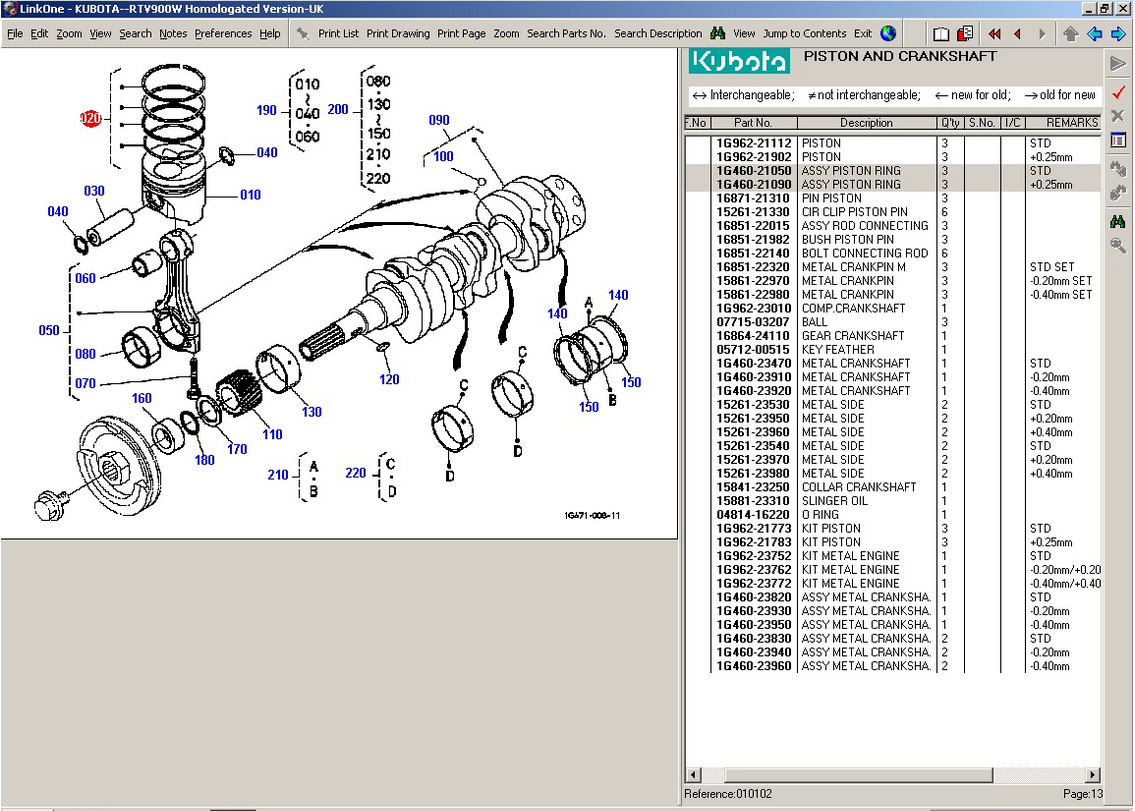Click the magnifier icon in right sidebar
Viewport: 1135px width, 811px height.
(x=1118, y=245)
